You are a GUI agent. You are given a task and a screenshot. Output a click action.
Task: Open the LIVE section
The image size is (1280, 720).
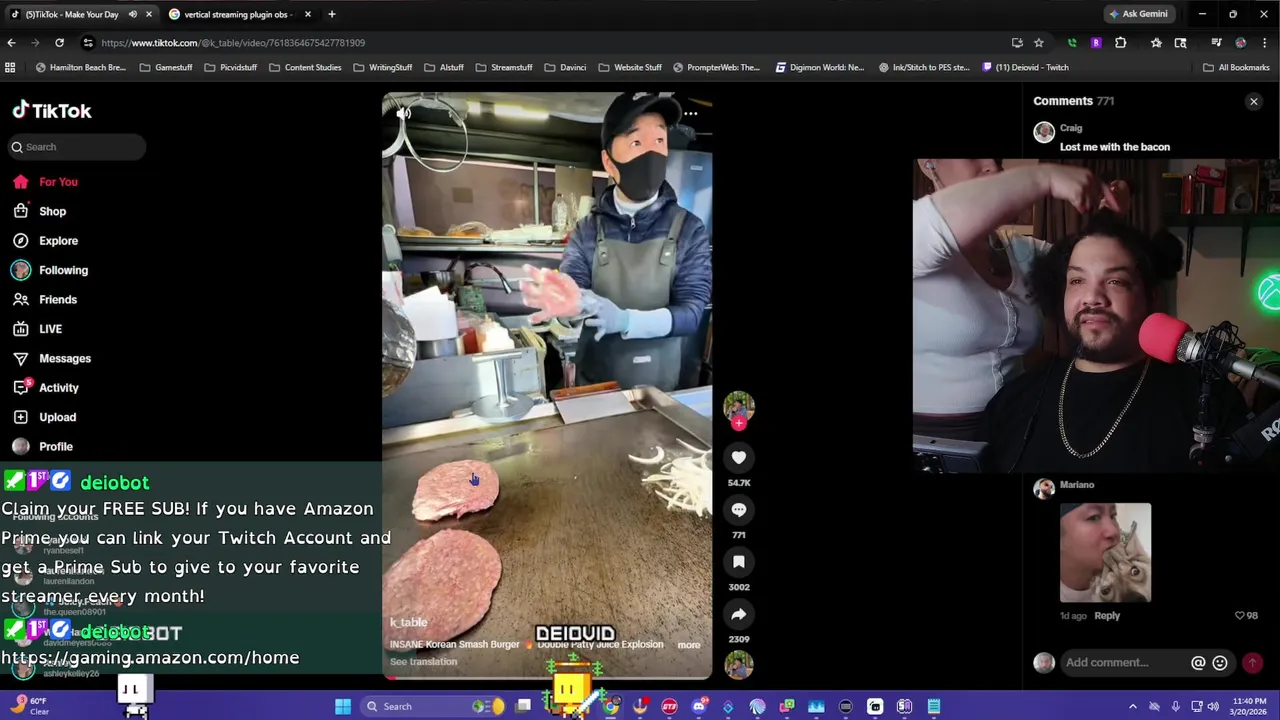tap(50, 329)
